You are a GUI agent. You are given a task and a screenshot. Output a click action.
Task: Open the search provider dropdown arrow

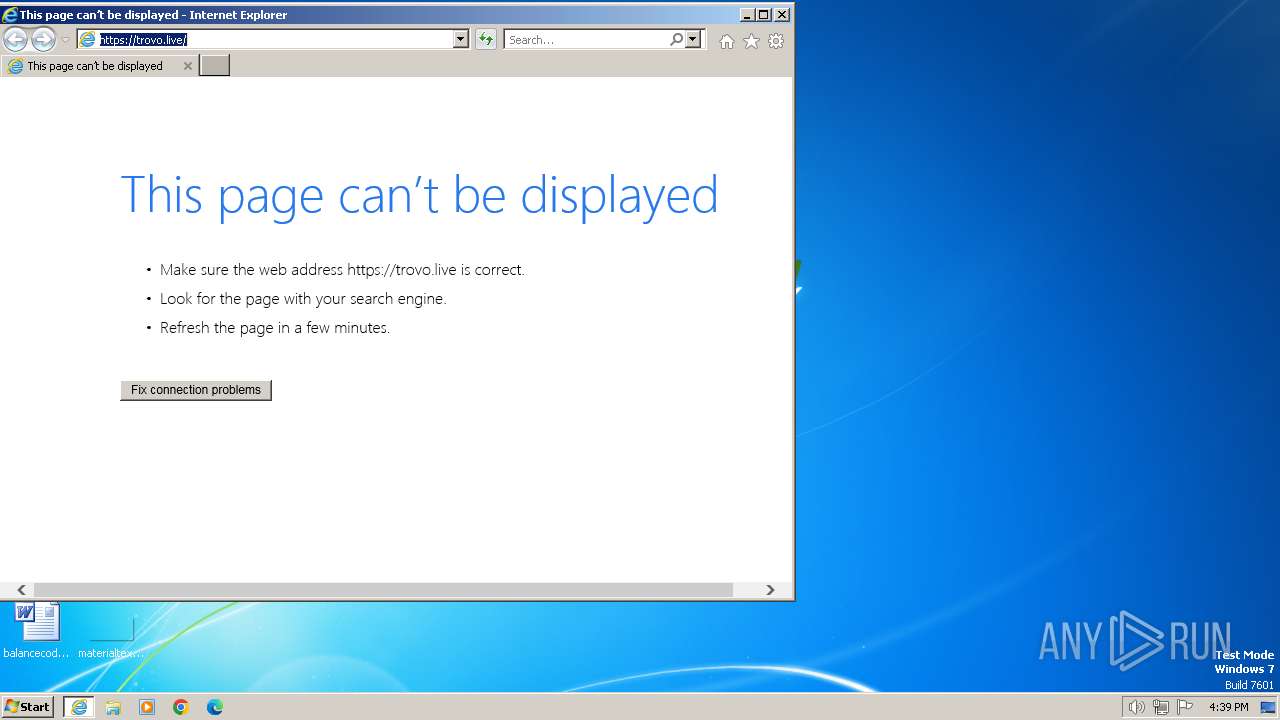coord(693,39)
